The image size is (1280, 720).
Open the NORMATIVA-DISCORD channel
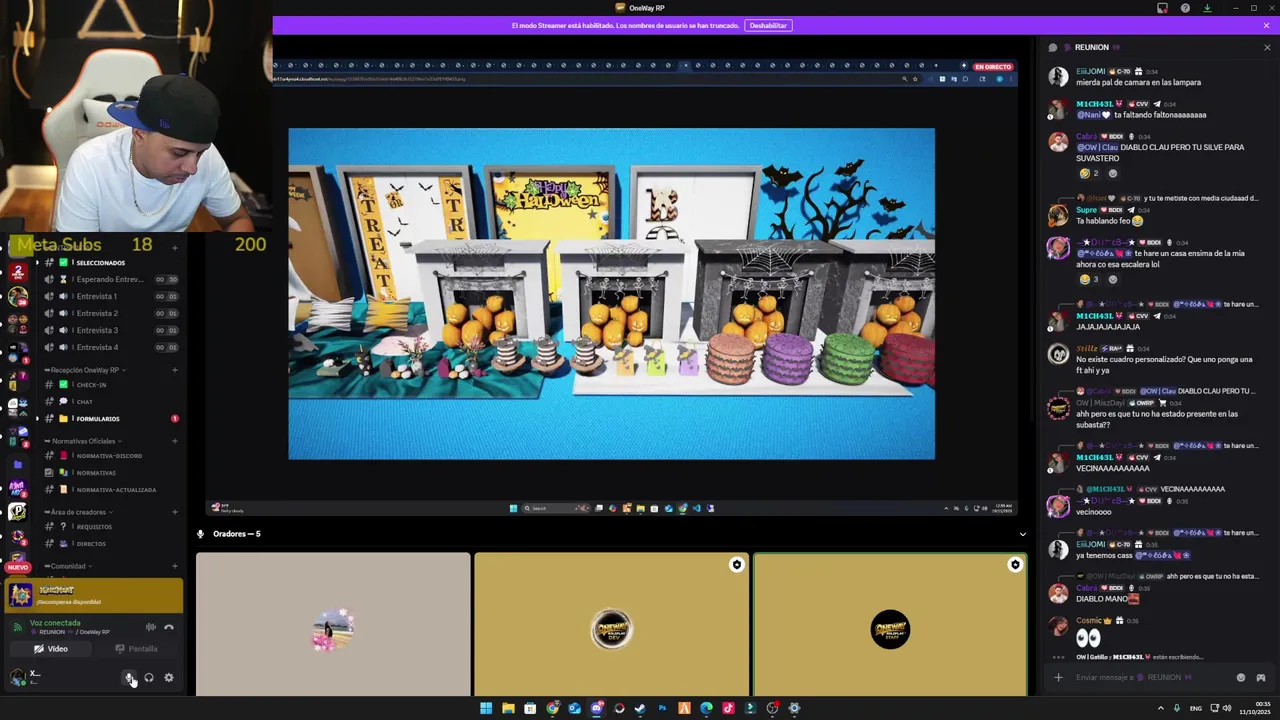point(110,456)
